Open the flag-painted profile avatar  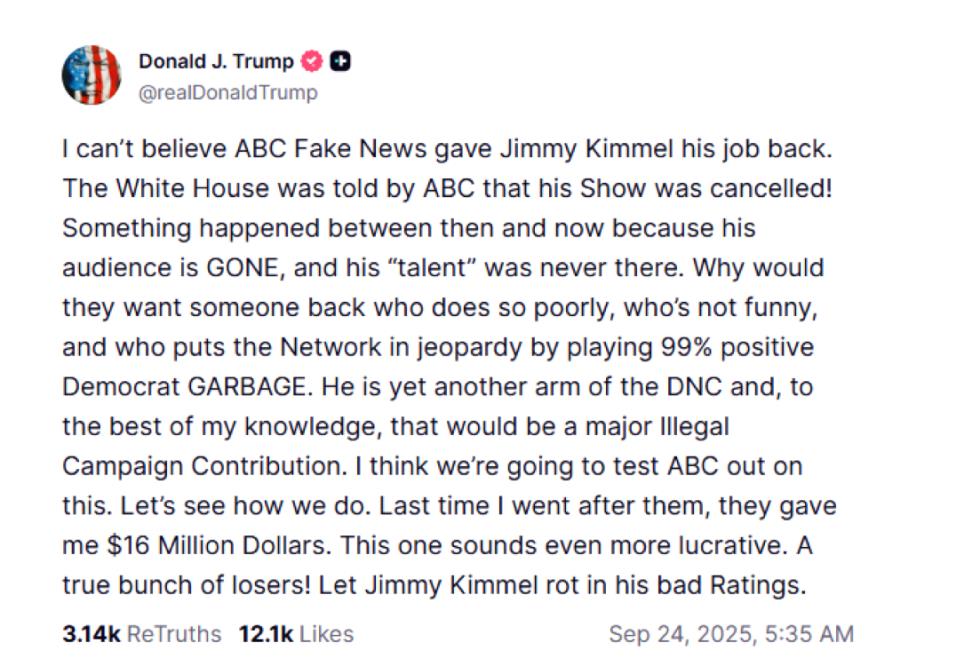click(91, 75)
